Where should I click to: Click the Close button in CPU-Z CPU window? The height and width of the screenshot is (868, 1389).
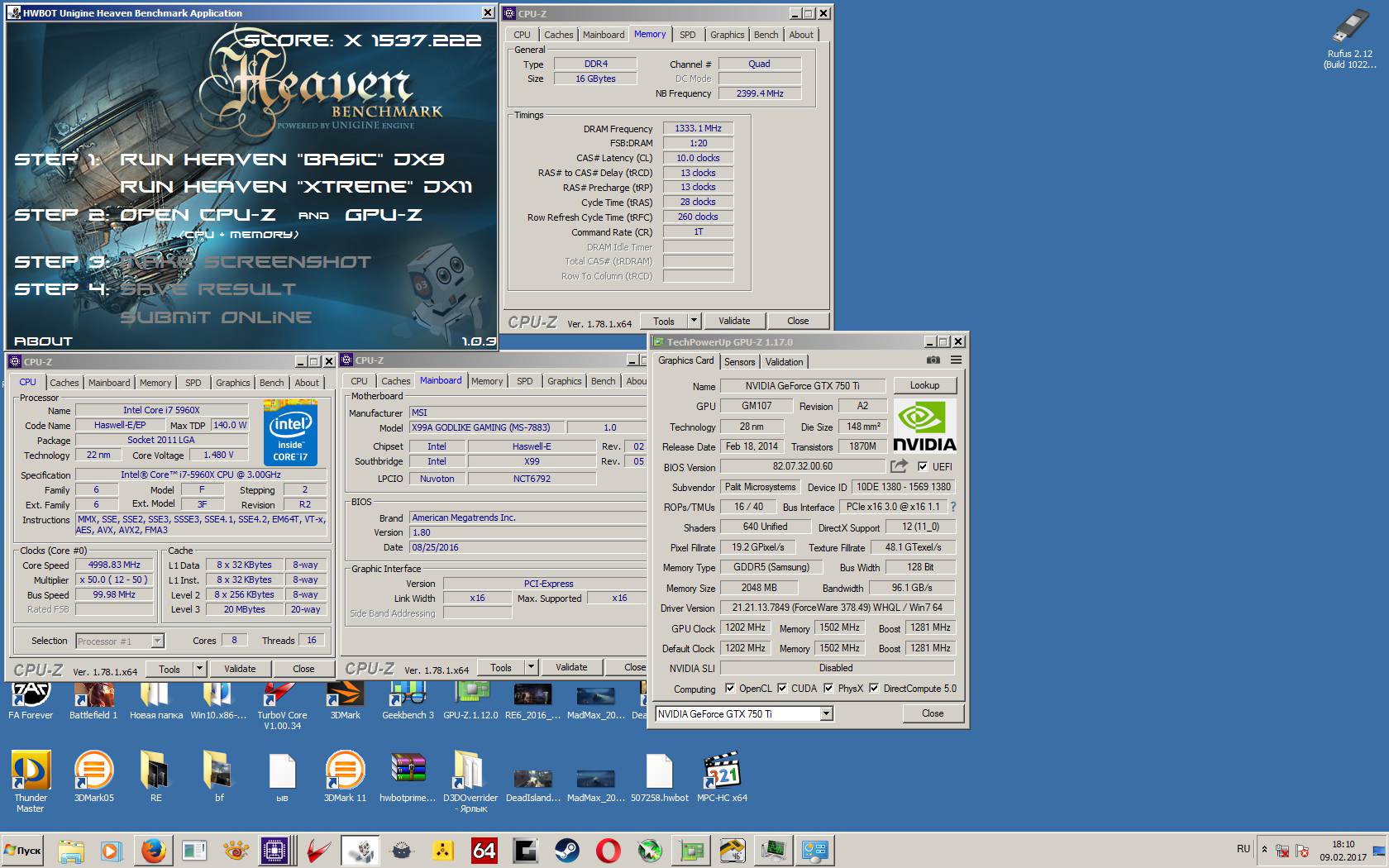coord(303,669)
